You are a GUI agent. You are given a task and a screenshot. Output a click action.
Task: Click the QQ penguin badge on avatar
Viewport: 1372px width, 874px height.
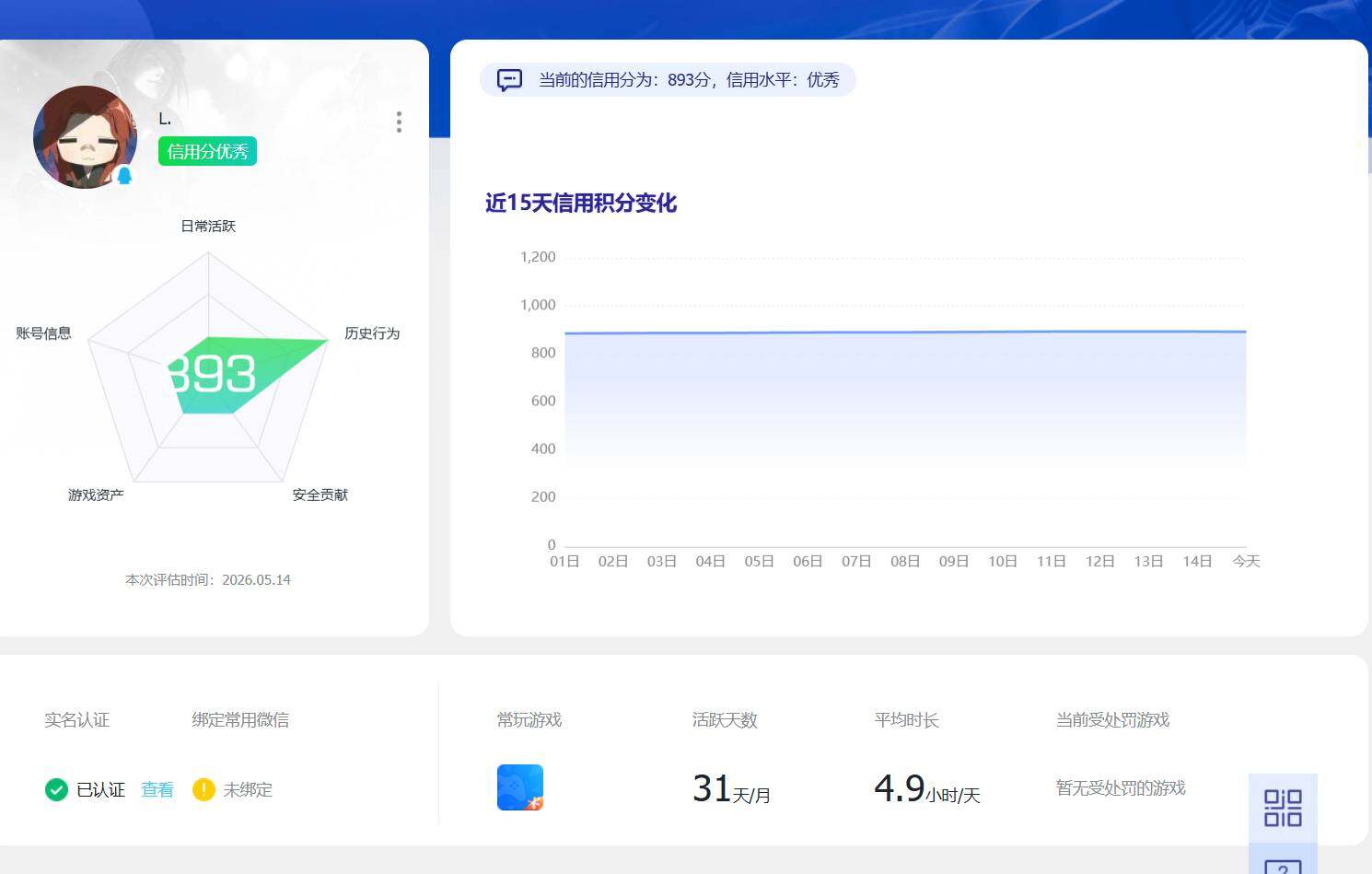click(x=124, y=175)
